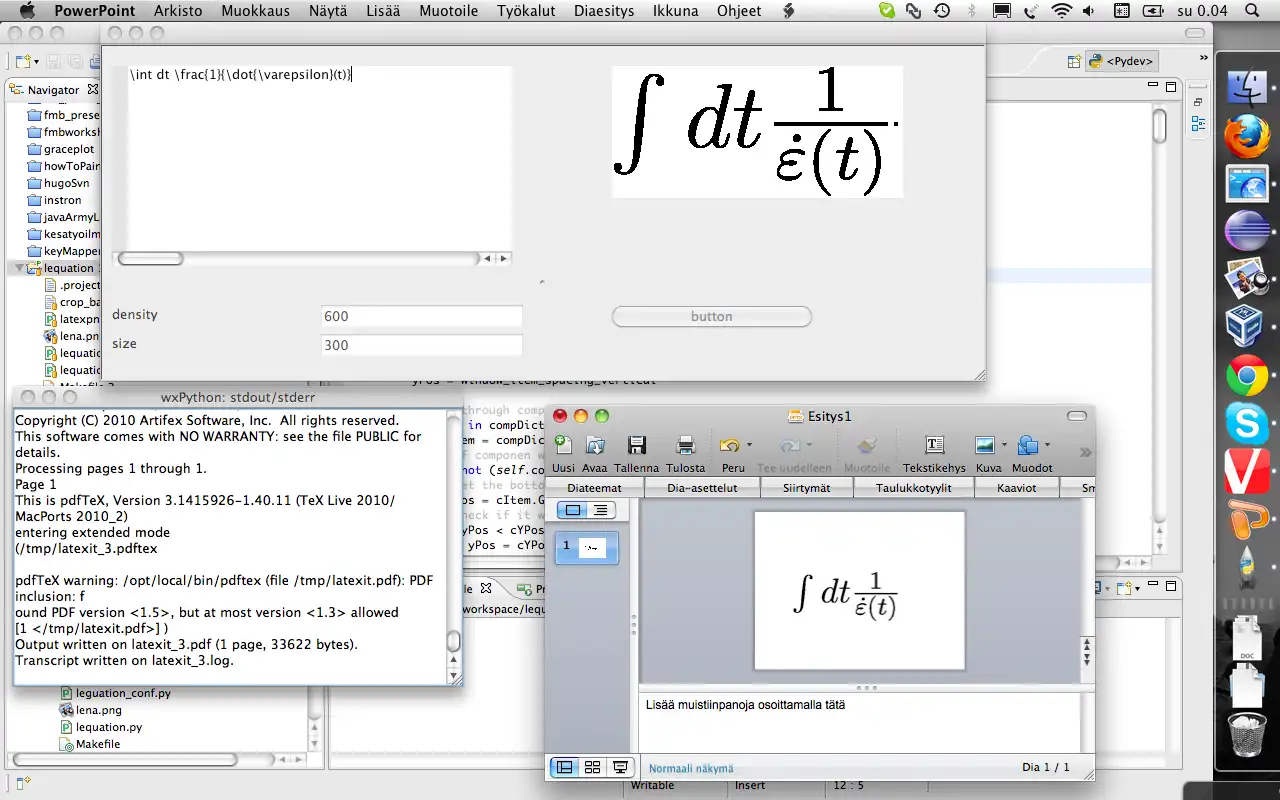This screenshot has height=800, width=1280.
Task: Open the Taulukkotyylit tab
Action: pos(913,488)
